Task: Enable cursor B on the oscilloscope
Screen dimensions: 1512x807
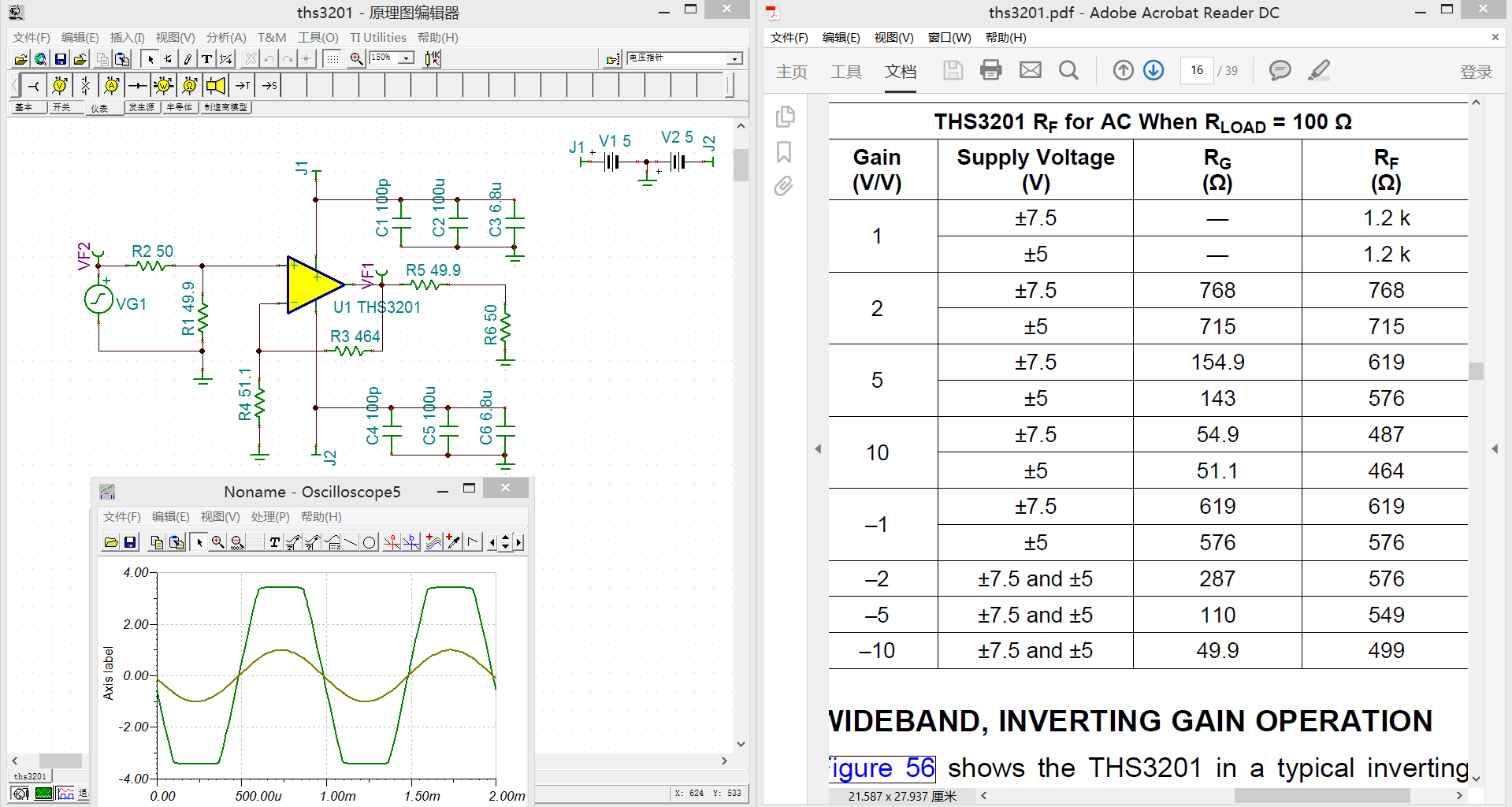Action: 411,542
